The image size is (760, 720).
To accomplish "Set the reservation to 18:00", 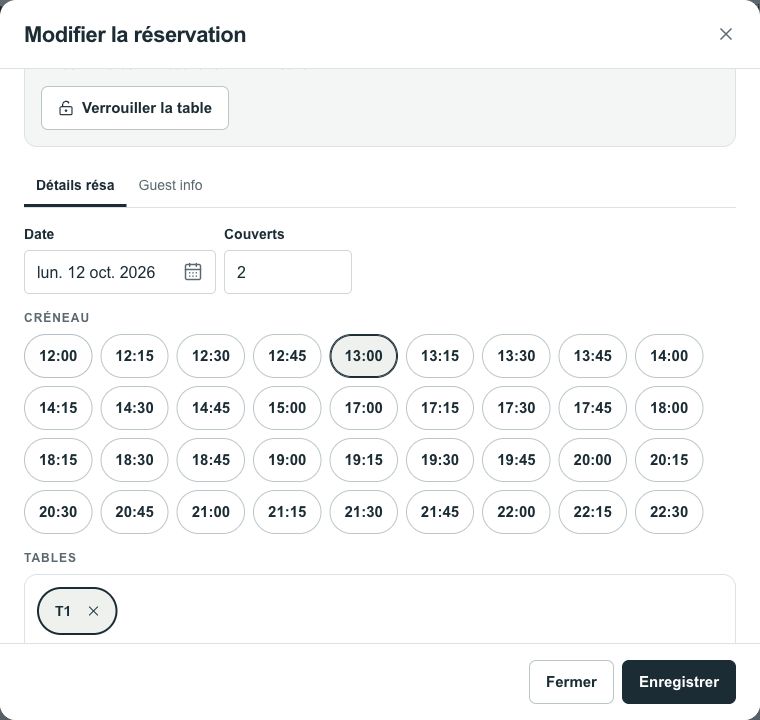I will pyautogui.click(x=669, y=408).
